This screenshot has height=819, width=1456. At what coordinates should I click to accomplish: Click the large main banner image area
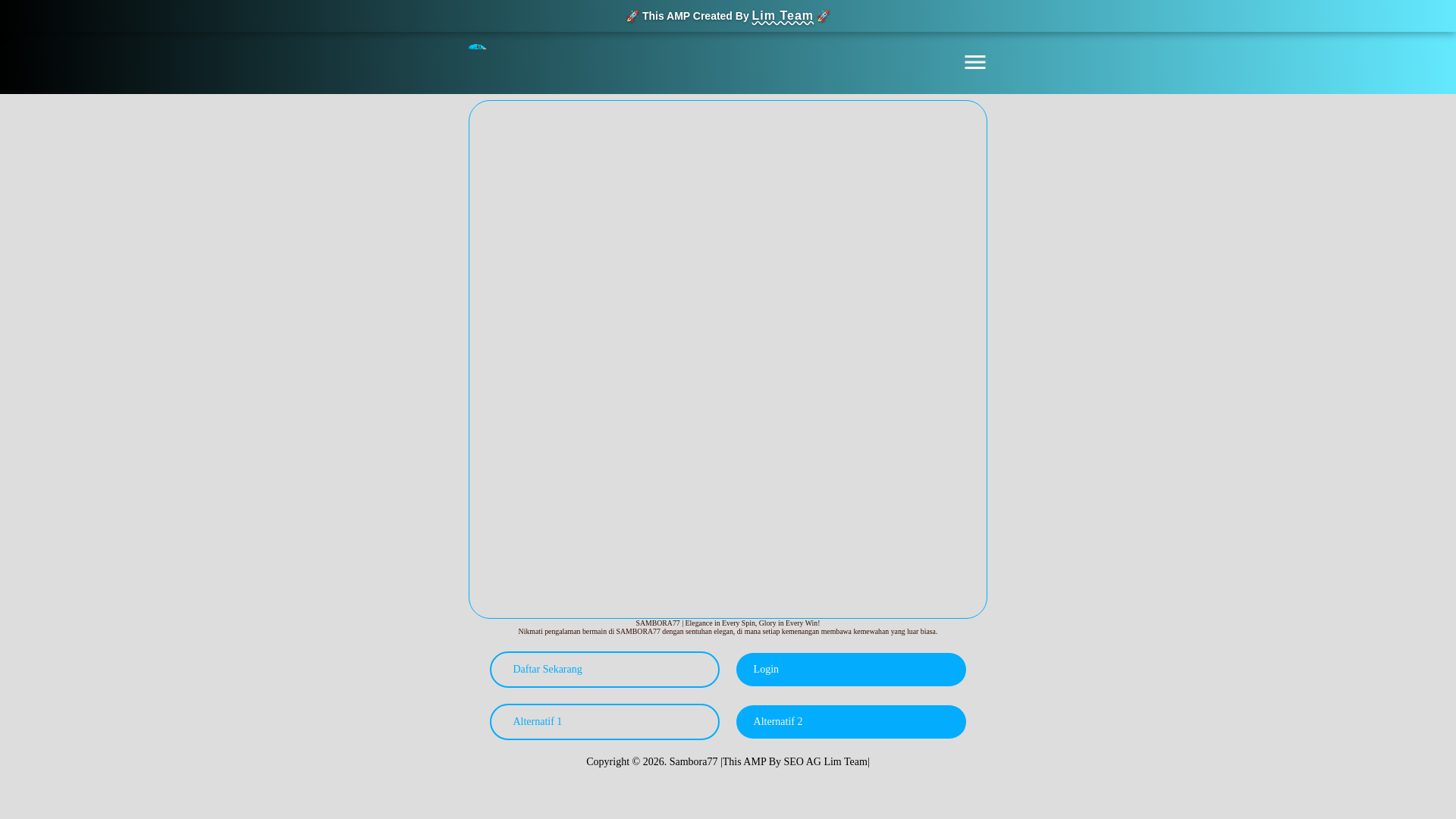pos(728,359)
